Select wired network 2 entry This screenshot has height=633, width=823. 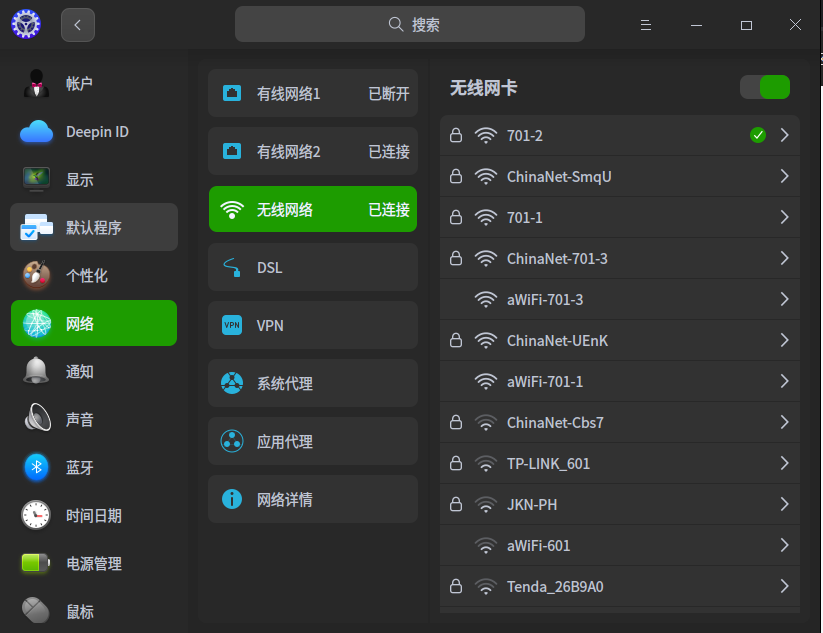click(x=313, y=152)
